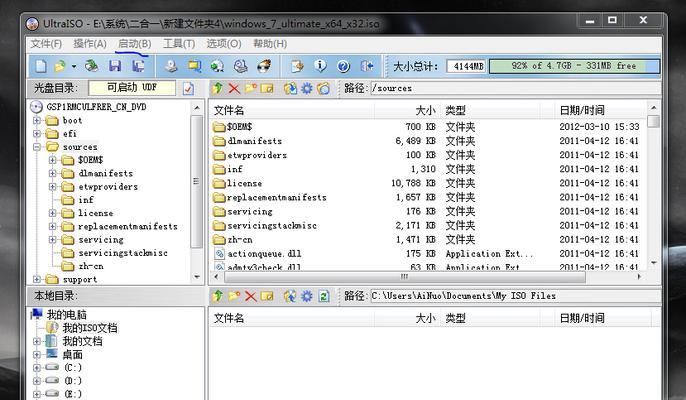This screenshot has height=400, width=686.
Task: Expand the etwproviders tree node
Action: 52,187
